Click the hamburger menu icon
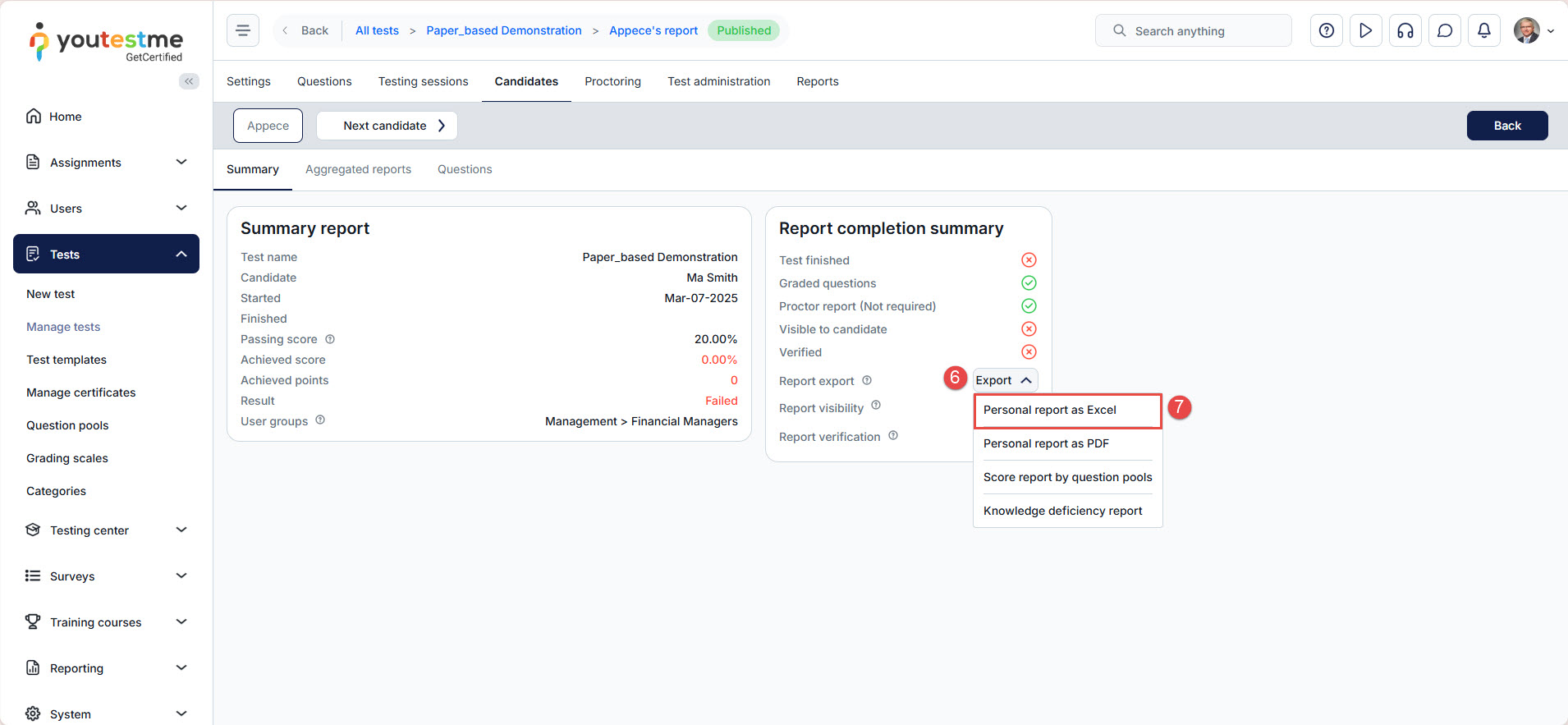The height and width of the screenshot is (725, 1568). [x=243, y=30]
